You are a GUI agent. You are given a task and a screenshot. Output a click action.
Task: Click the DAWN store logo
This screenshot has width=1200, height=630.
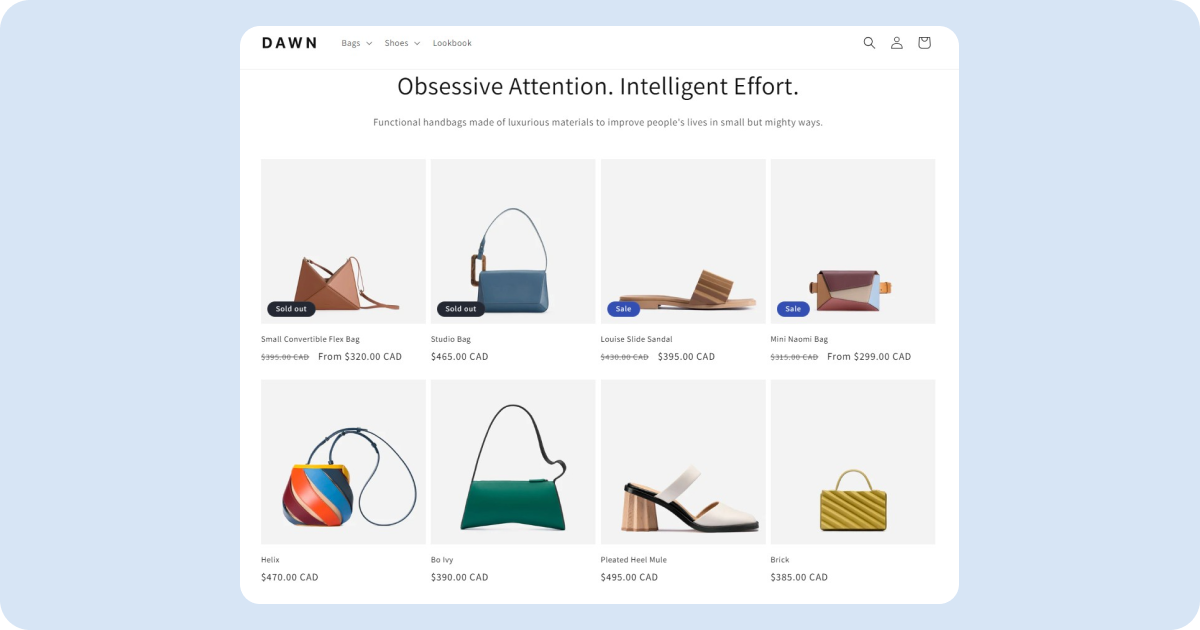[290, 43]
